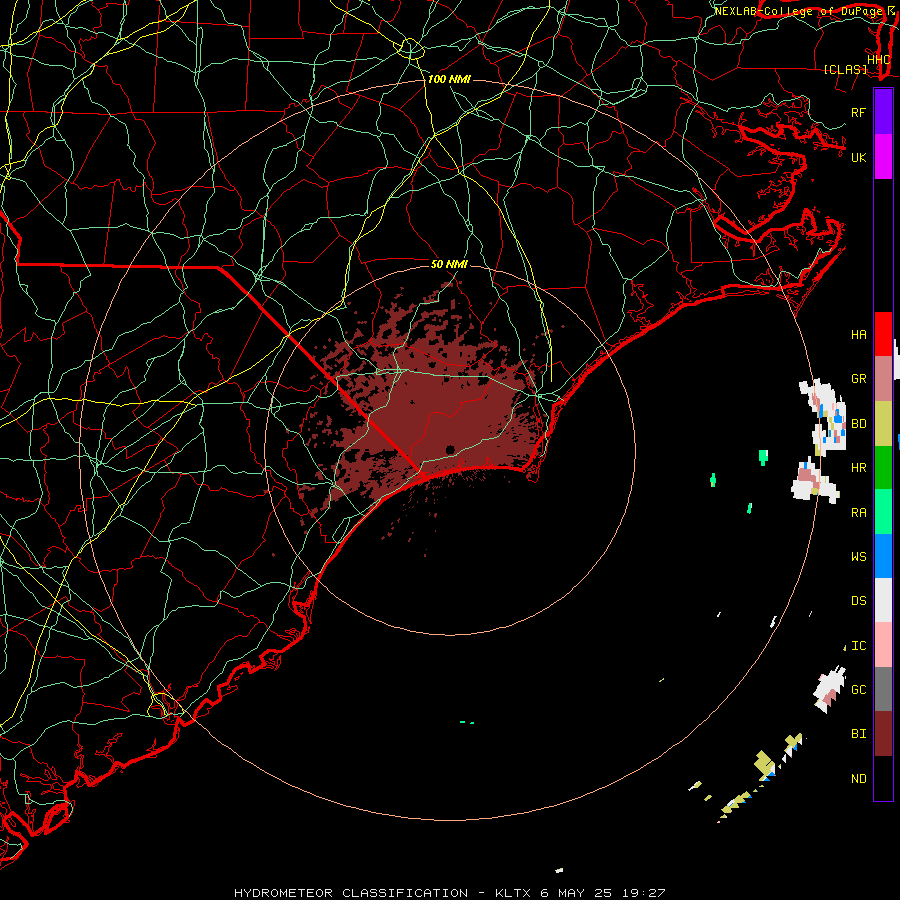Click the RF legend label
Screen dimensions: 900x900
coord(858,112)
